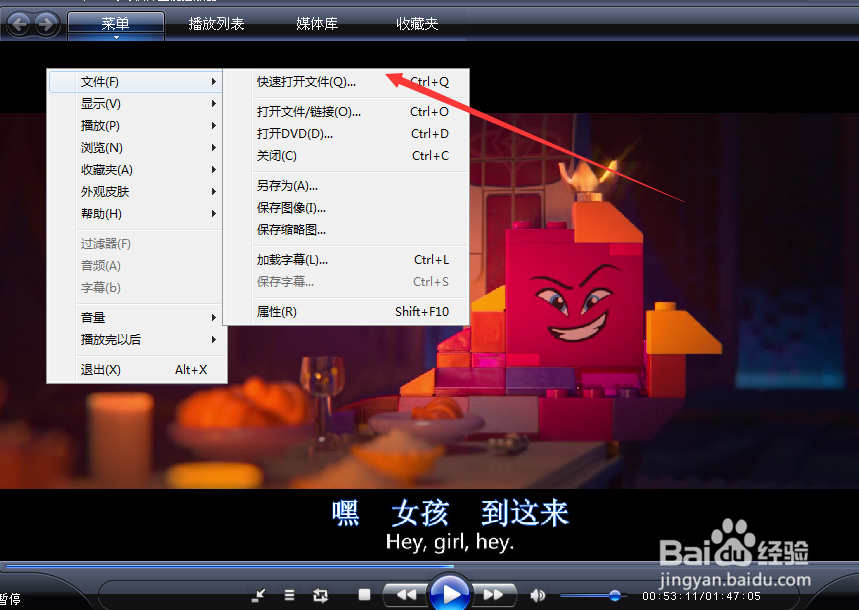Image resolution: width=859 pixels, height=610 pixels.
Task: Open 属性(R) properties
Action: pyautogui.click(x=347, y=312)
